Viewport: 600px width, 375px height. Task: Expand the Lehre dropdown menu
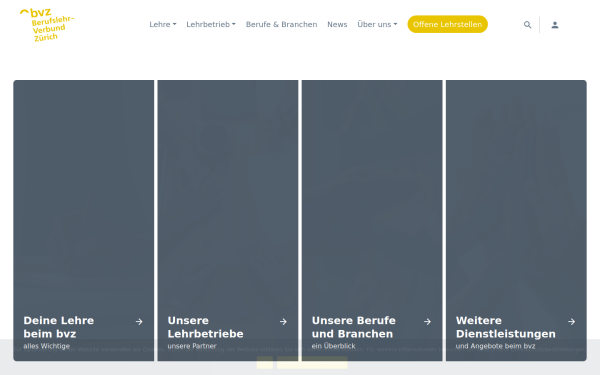[163, 24]
